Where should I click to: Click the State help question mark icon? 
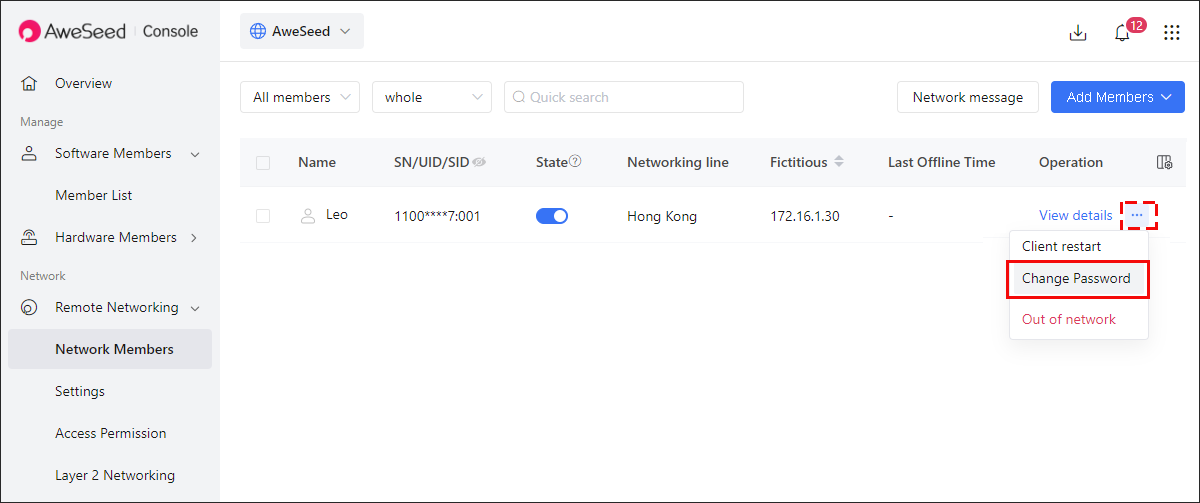point(575,161)
